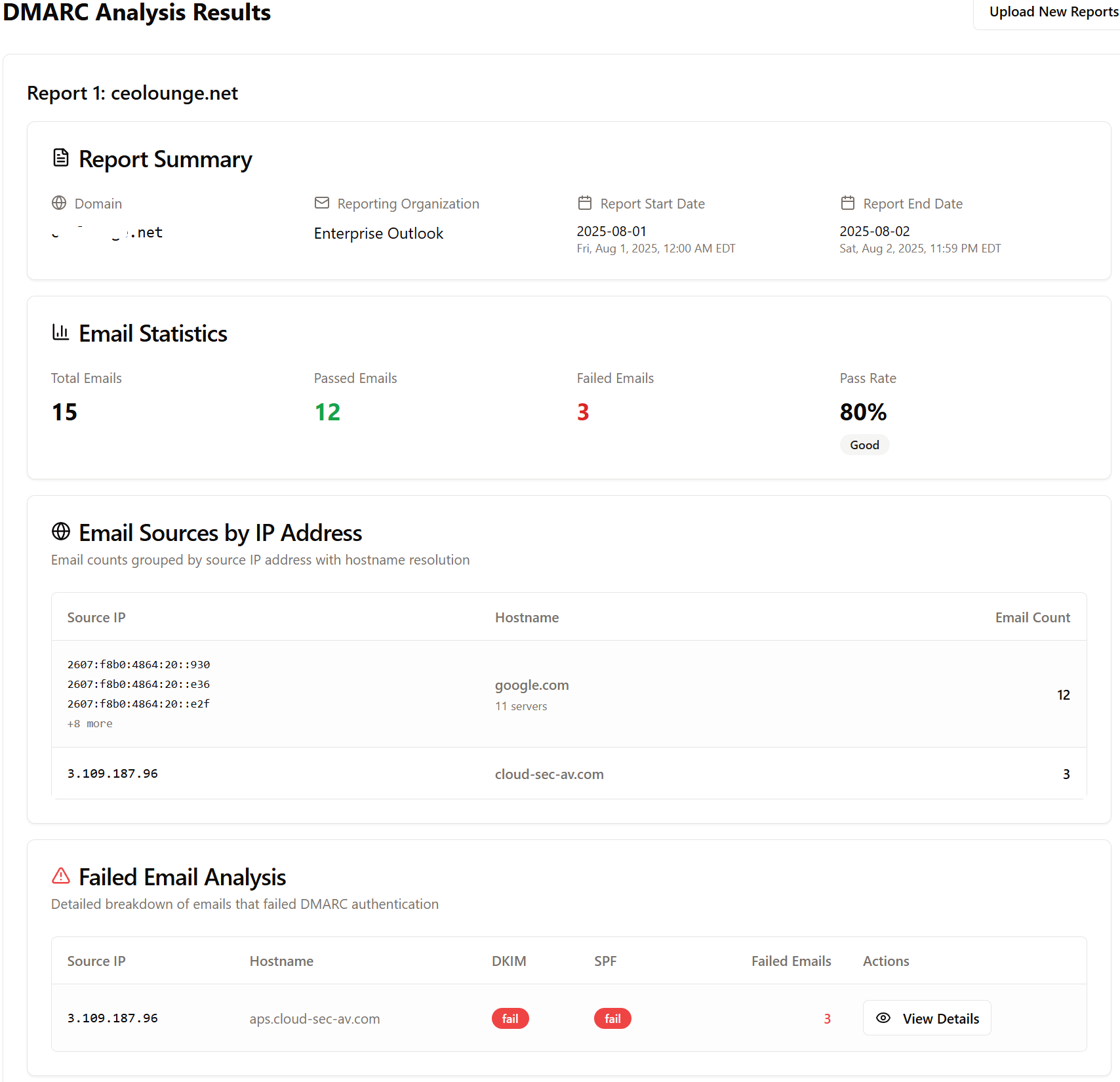Click Source IP header in Email Sources table
The height and width of the screenshot is (1082, 1120).
click(96, 617)
